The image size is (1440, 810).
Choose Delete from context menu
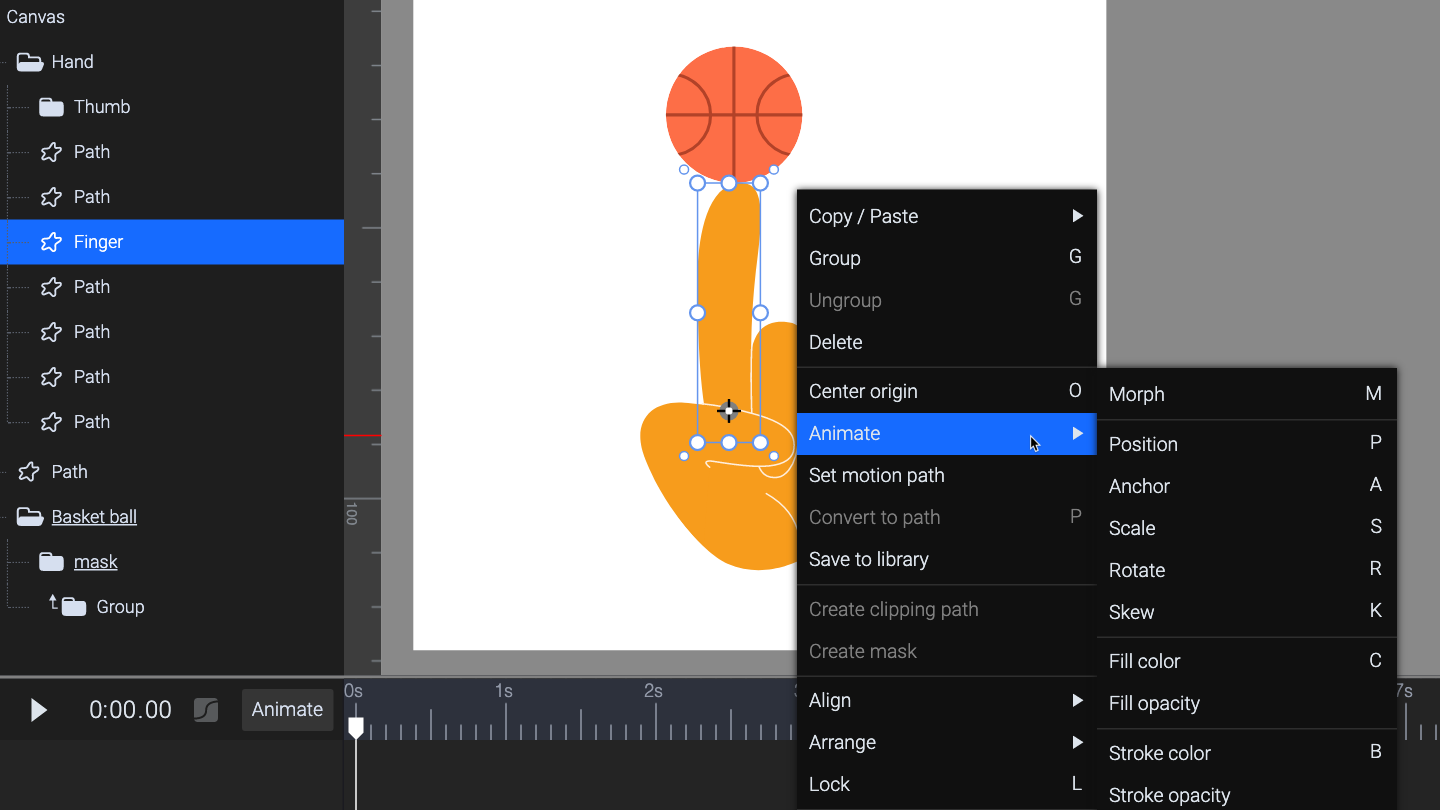946,342
